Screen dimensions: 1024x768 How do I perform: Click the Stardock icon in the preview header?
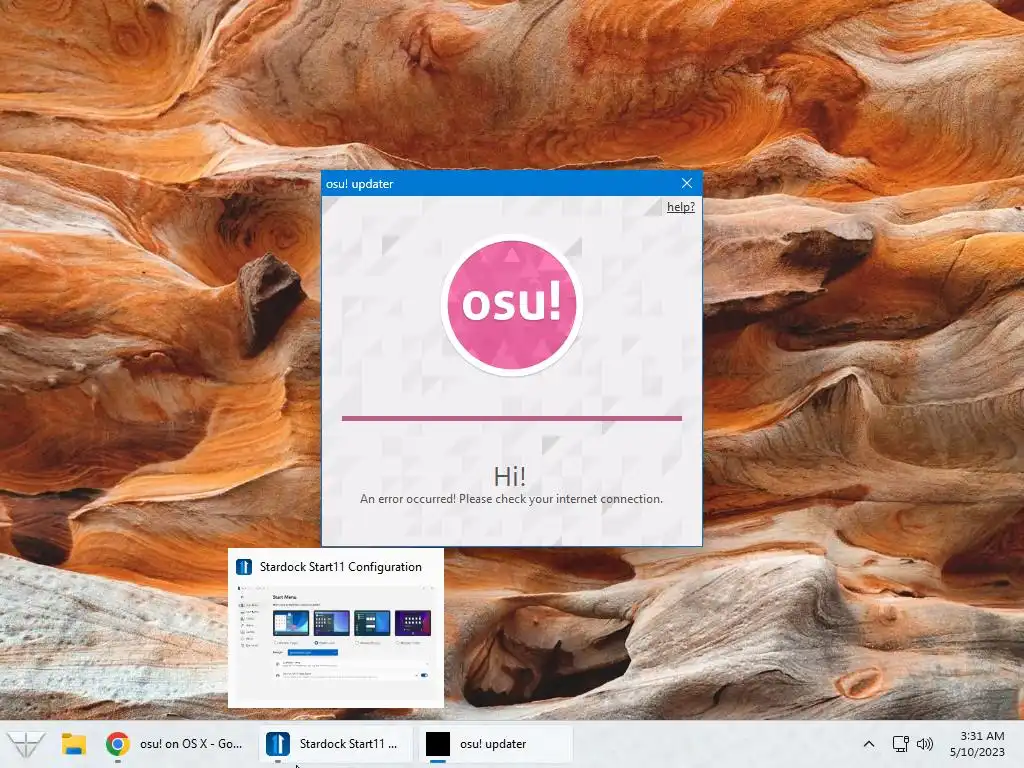click(x=244, y=567)
